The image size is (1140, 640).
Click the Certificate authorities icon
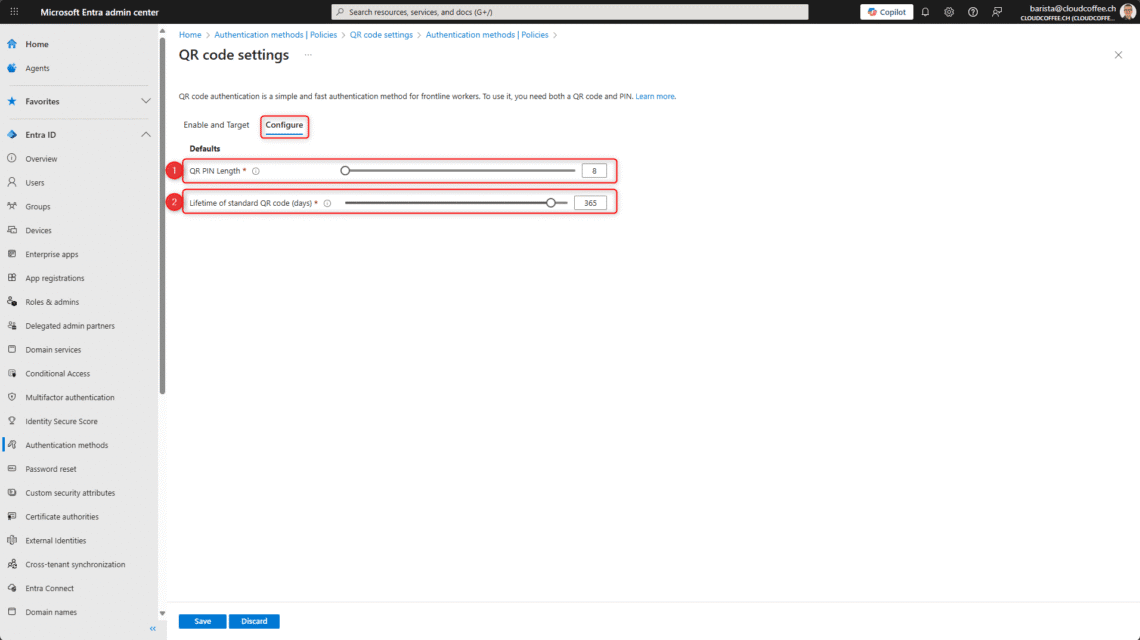12,517
